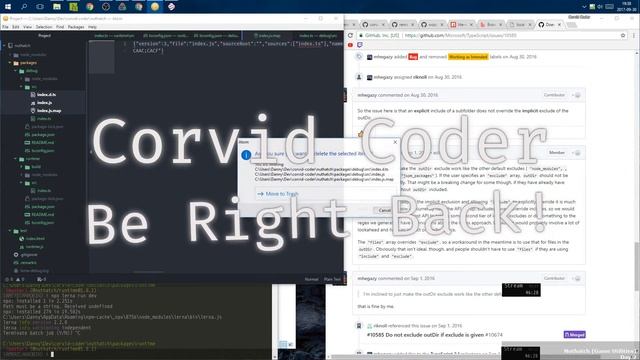This screenshot has width=640, height=360.
Task: Show hidden system tray icons chevron
Action: coord(584,7)
